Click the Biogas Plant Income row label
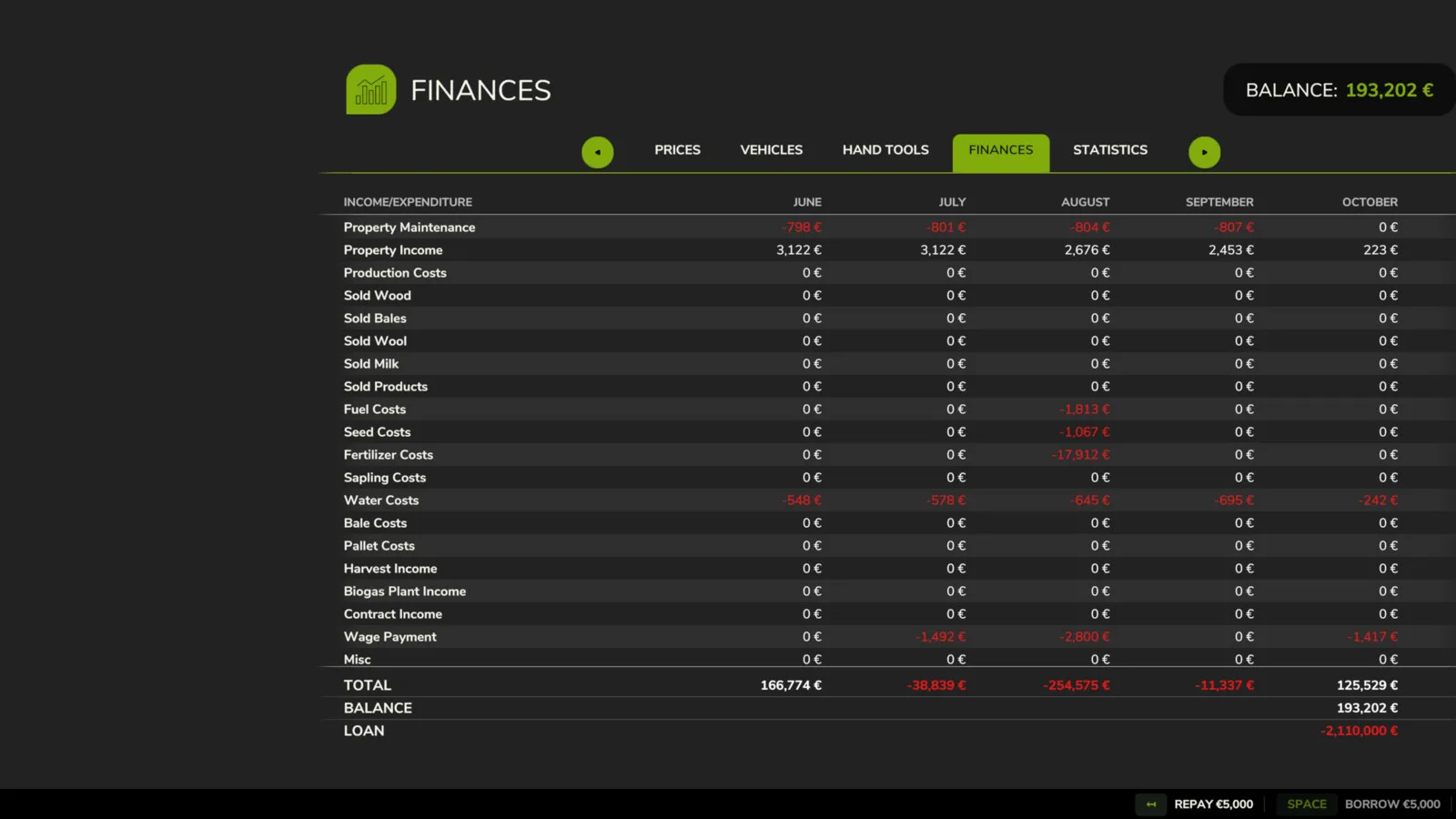 tap(405, 591)
